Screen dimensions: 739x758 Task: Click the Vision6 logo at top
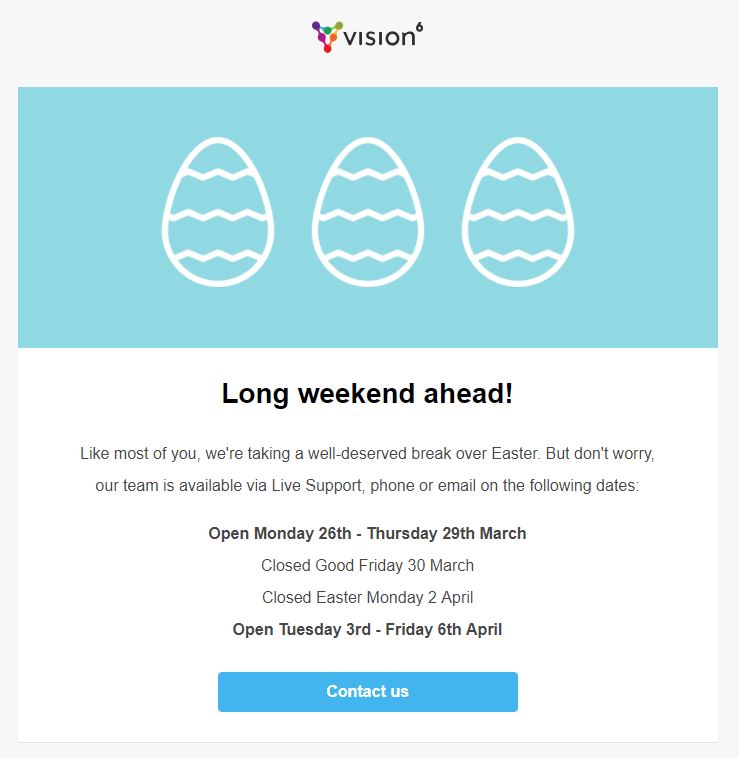pyautogui.click(x=367, y=37)
